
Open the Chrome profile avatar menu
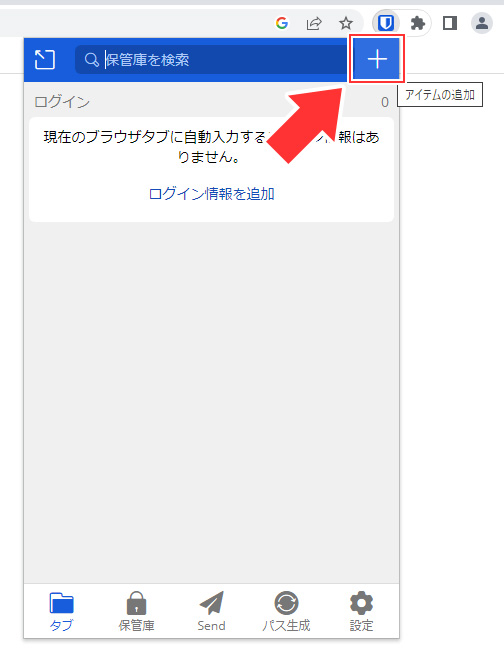click(482, 23)
